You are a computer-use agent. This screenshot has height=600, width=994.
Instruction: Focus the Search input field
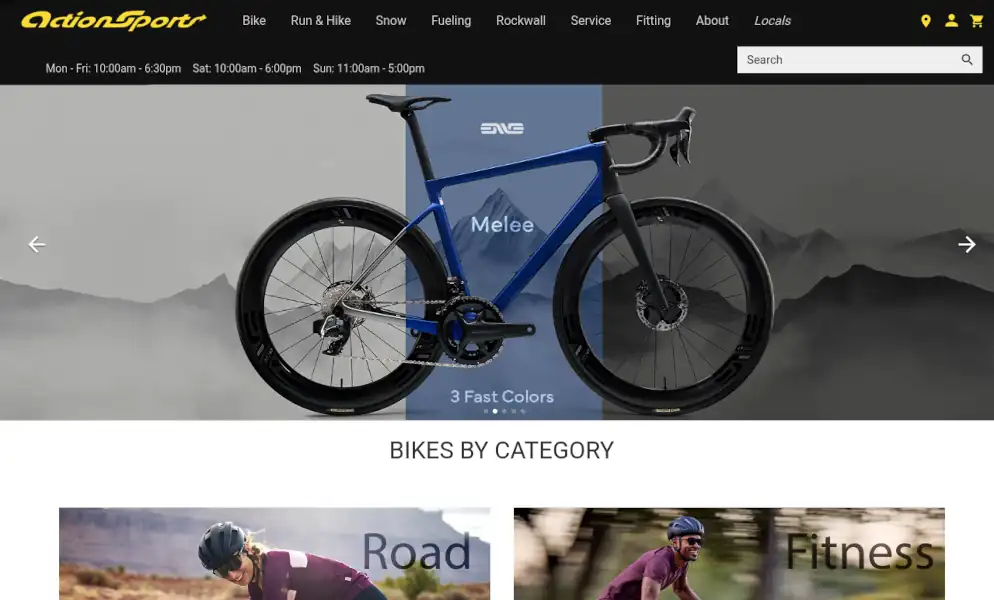tap(849, 60)
